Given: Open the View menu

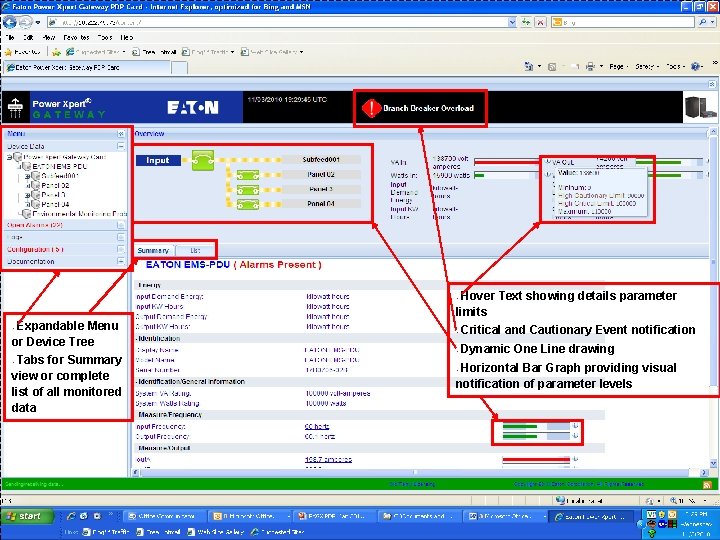Looking at the screenshot, I should 49,37.
